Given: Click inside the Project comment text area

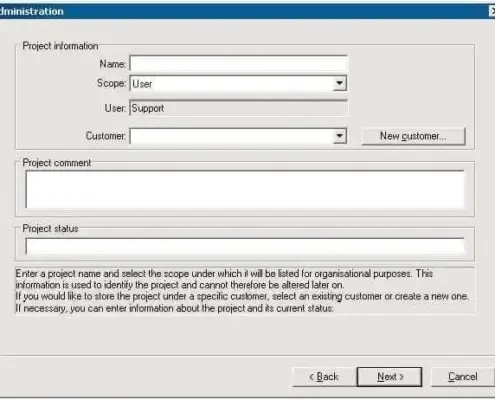Looking at the screenshot, I should (x=245, y=189).
